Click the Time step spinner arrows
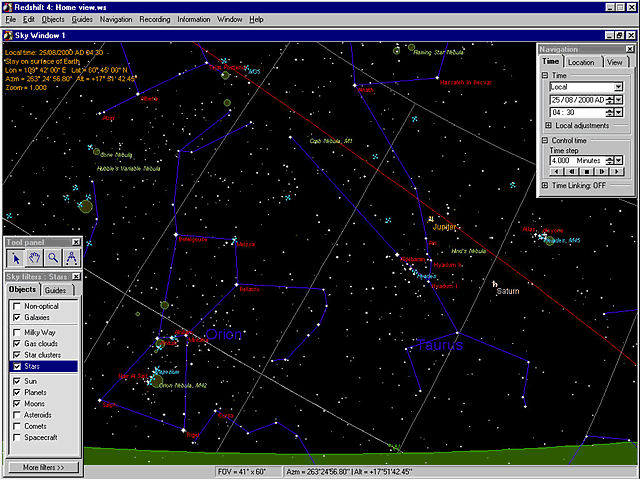Image resolution: width=640 pixels, height=480 pixels. 610,160
